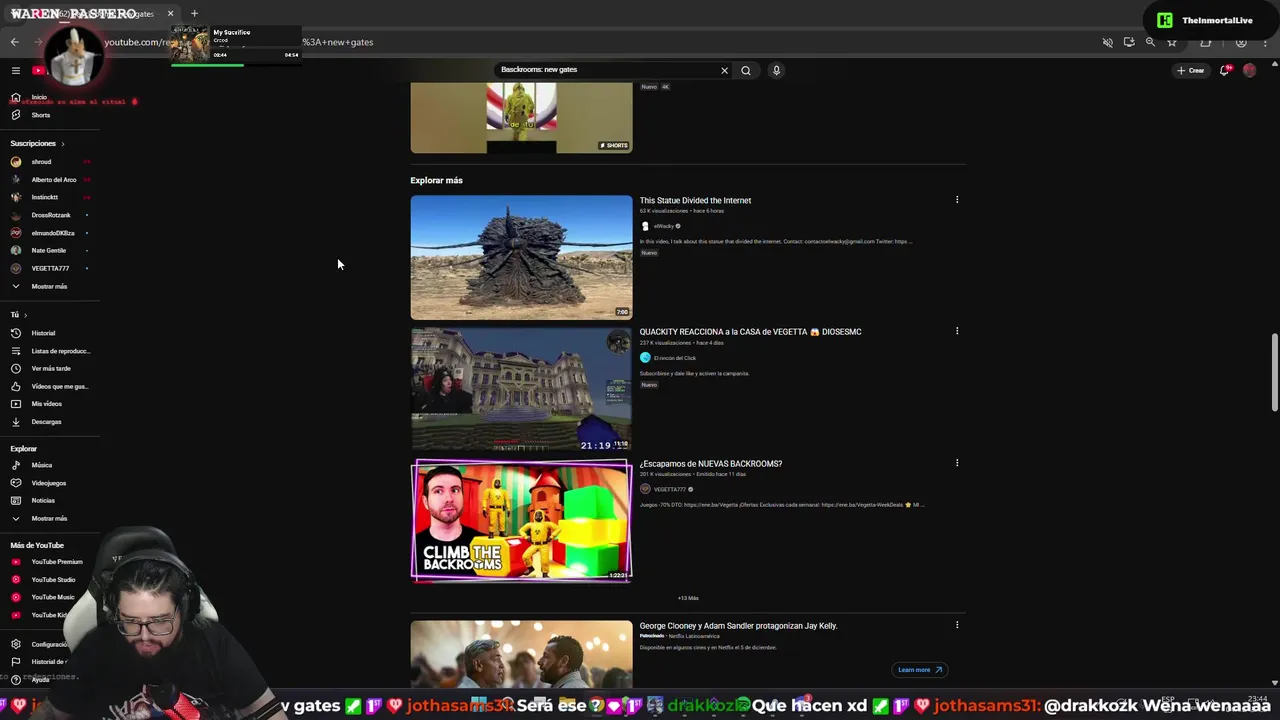
Task: Expand Mostrar más under Explorar
Action: [x=49, y=518]
